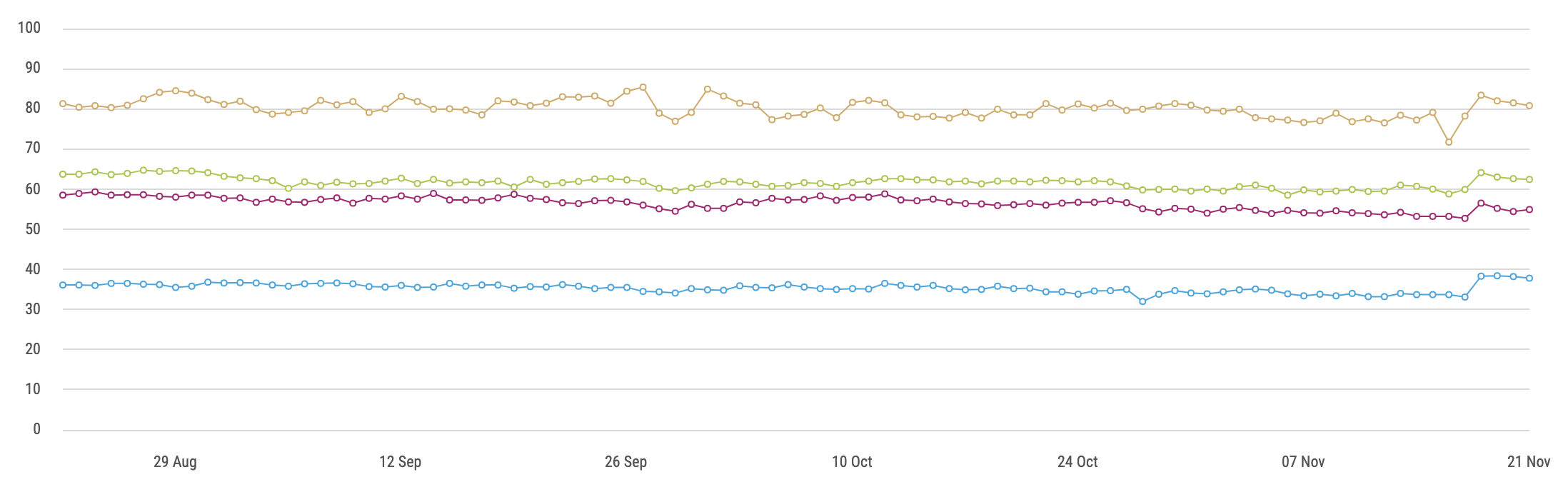Select the last data point of the tan series
Viewport: 1568px width, 487px height.
pyautogui.click(x=1529, y=106)
